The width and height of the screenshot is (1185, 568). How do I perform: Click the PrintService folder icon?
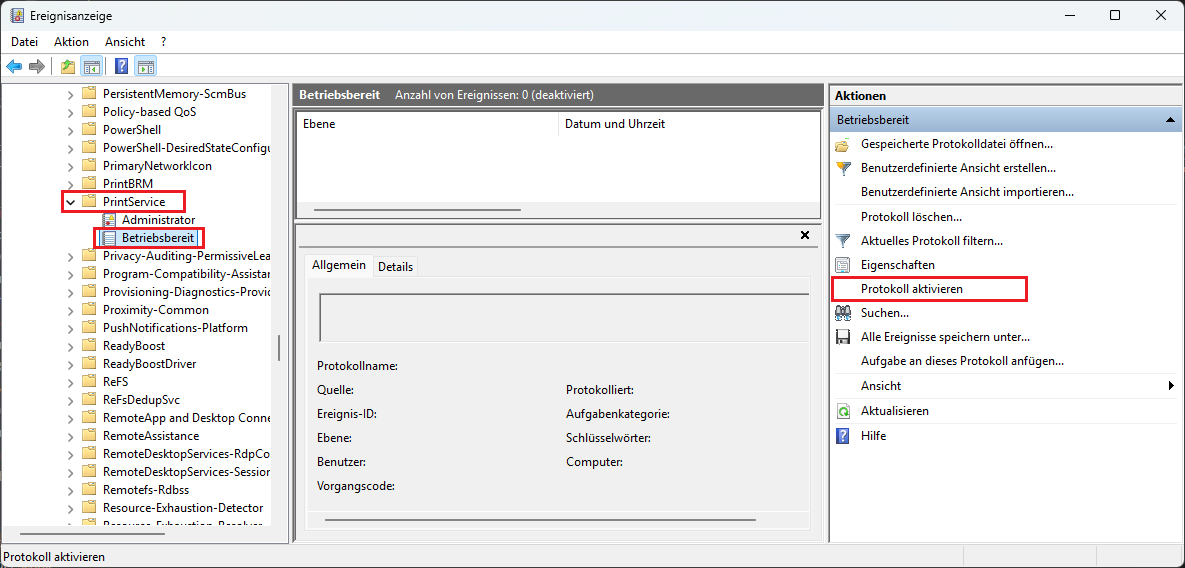(x=89, y=202)
